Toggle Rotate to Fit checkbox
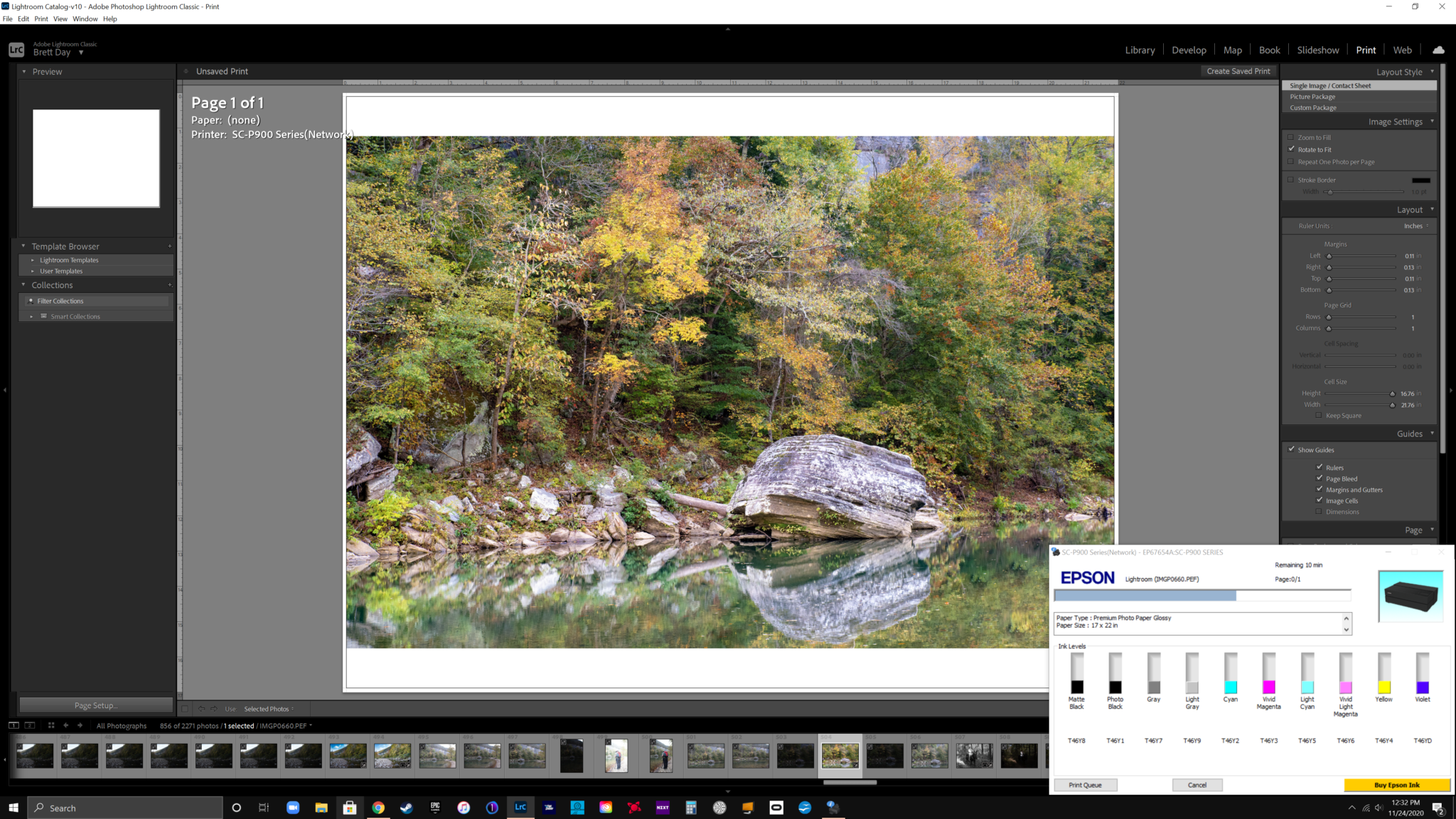Image resolution: width=1456 pixels, height=819 pixels. click(1292, 149)
